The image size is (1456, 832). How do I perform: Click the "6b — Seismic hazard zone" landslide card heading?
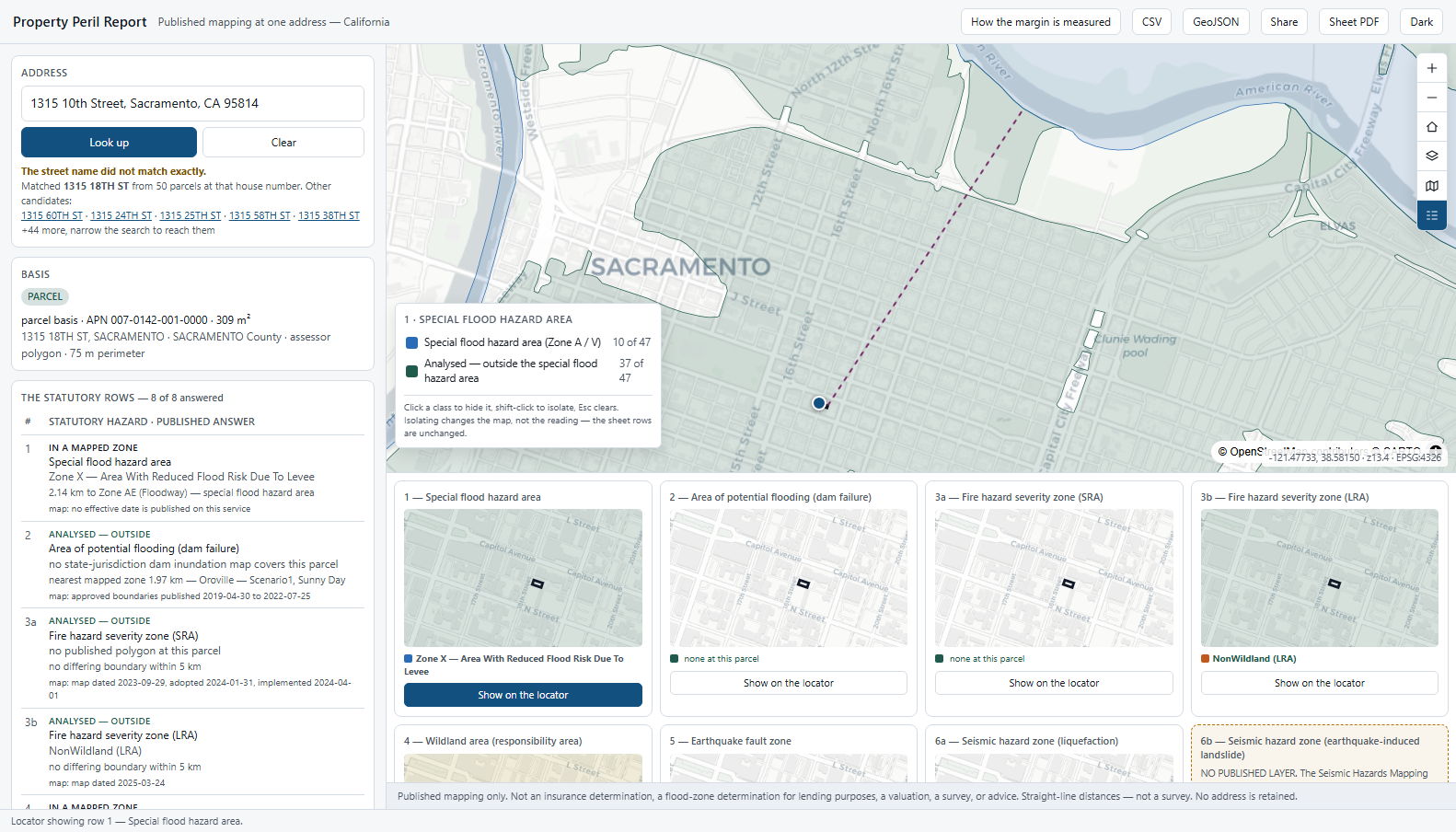click(1311, 747)
